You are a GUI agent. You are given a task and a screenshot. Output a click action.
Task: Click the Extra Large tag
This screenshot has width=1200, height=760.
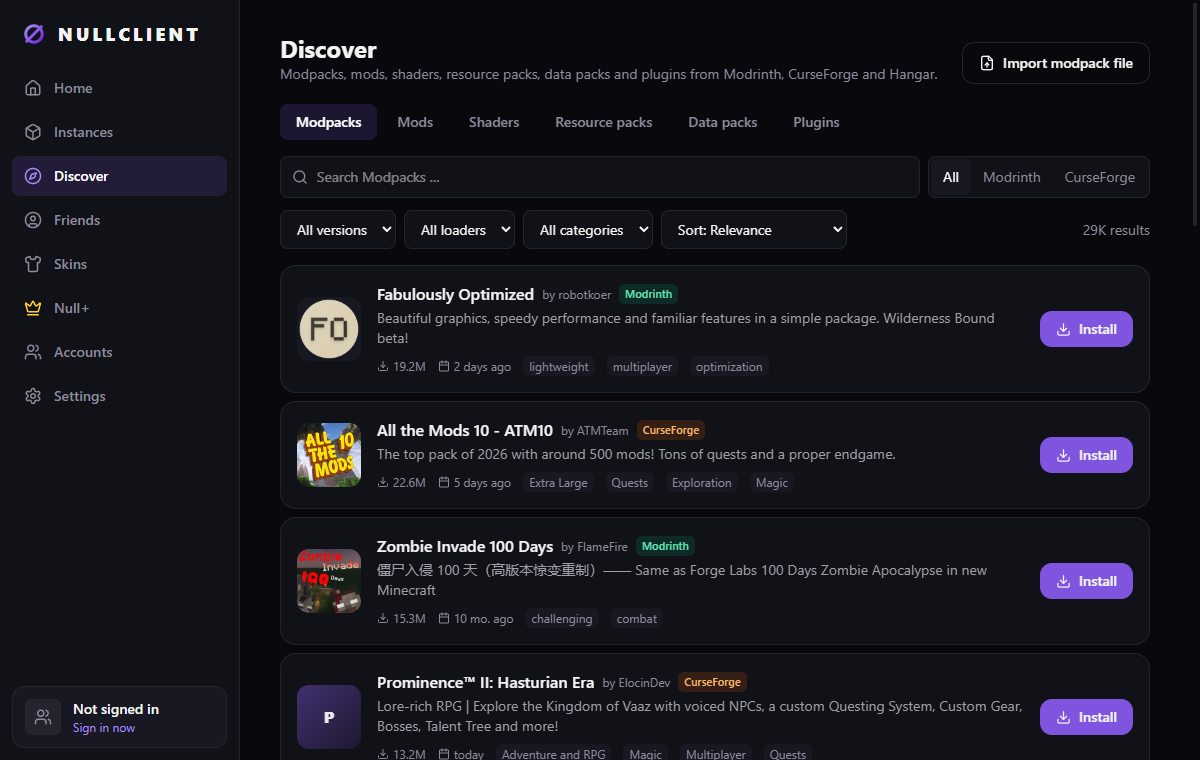[x=559, y=483]
